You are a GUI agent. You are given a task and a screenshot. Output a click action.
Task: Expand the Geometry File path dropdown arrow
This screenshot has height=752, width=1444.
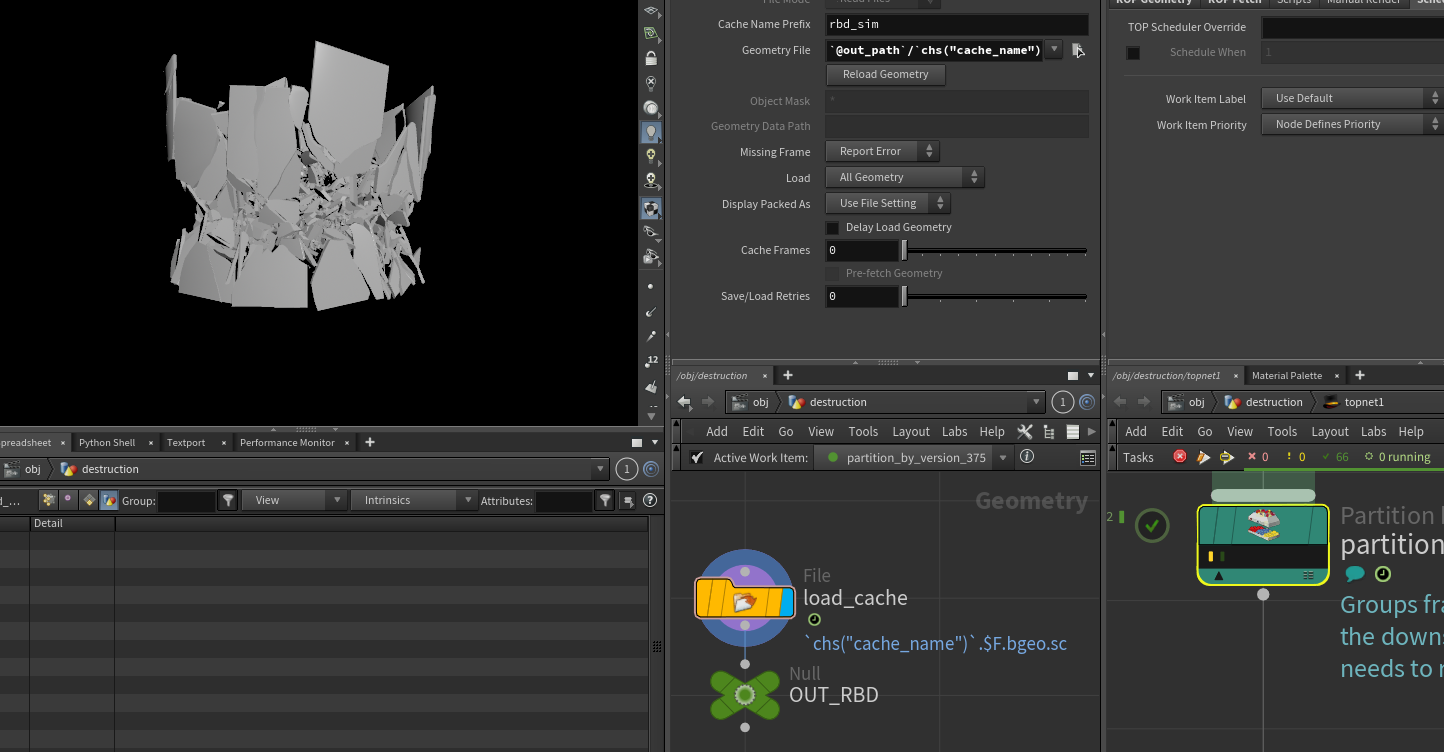pos(1054,50)
